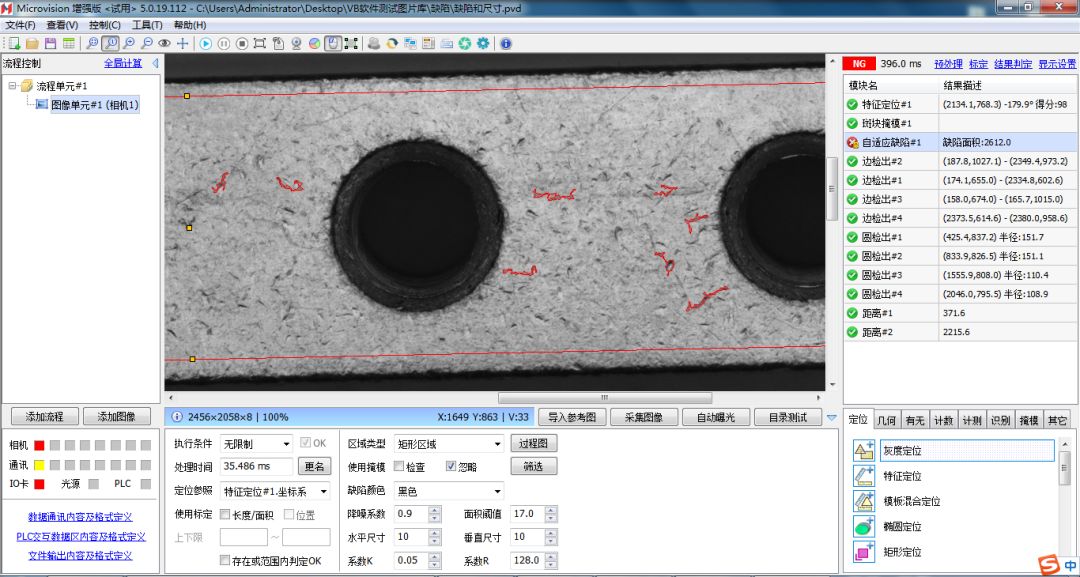Image resolution: width=1080 pixels, height=577 pixels.
Task: Click the blue info about icon
Action: (506, 43)
